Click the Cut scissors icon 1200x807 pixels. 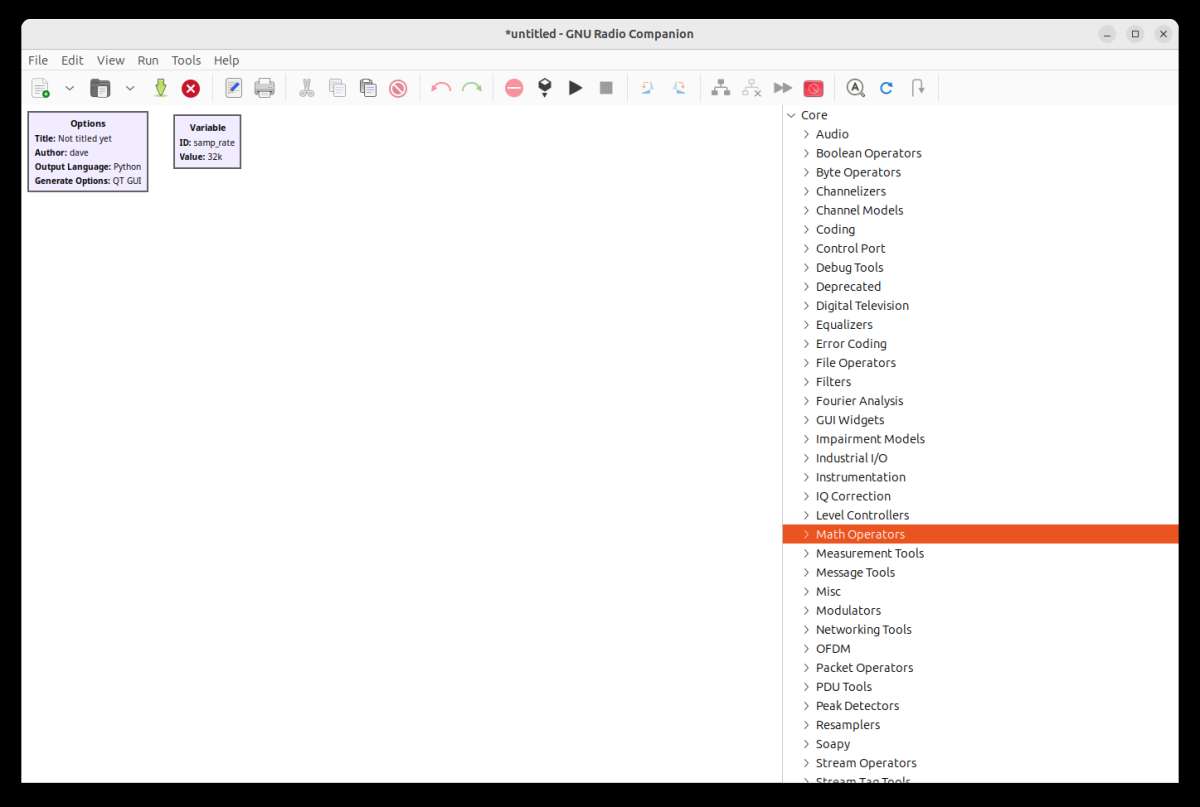(x=307, y=88)
